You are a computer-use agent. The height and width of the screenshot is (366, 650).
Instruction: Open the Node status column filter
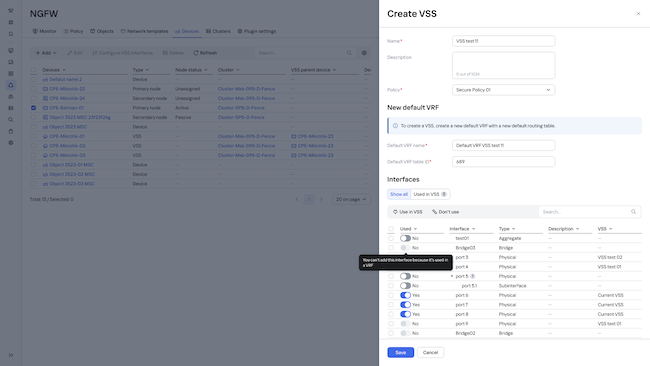click(x=206, y=70)
